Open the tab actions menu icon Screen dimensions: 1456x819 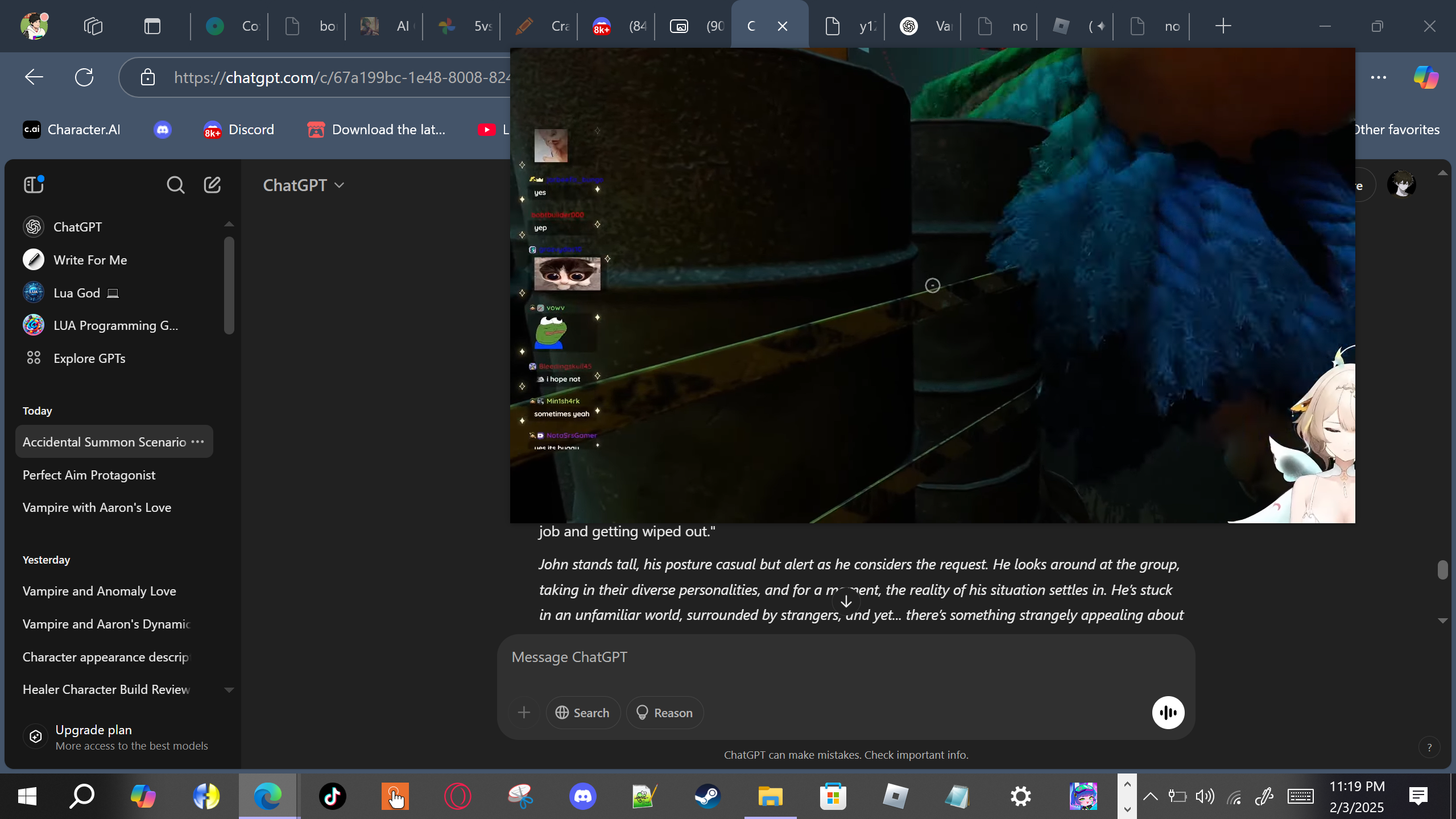[152, 26]
